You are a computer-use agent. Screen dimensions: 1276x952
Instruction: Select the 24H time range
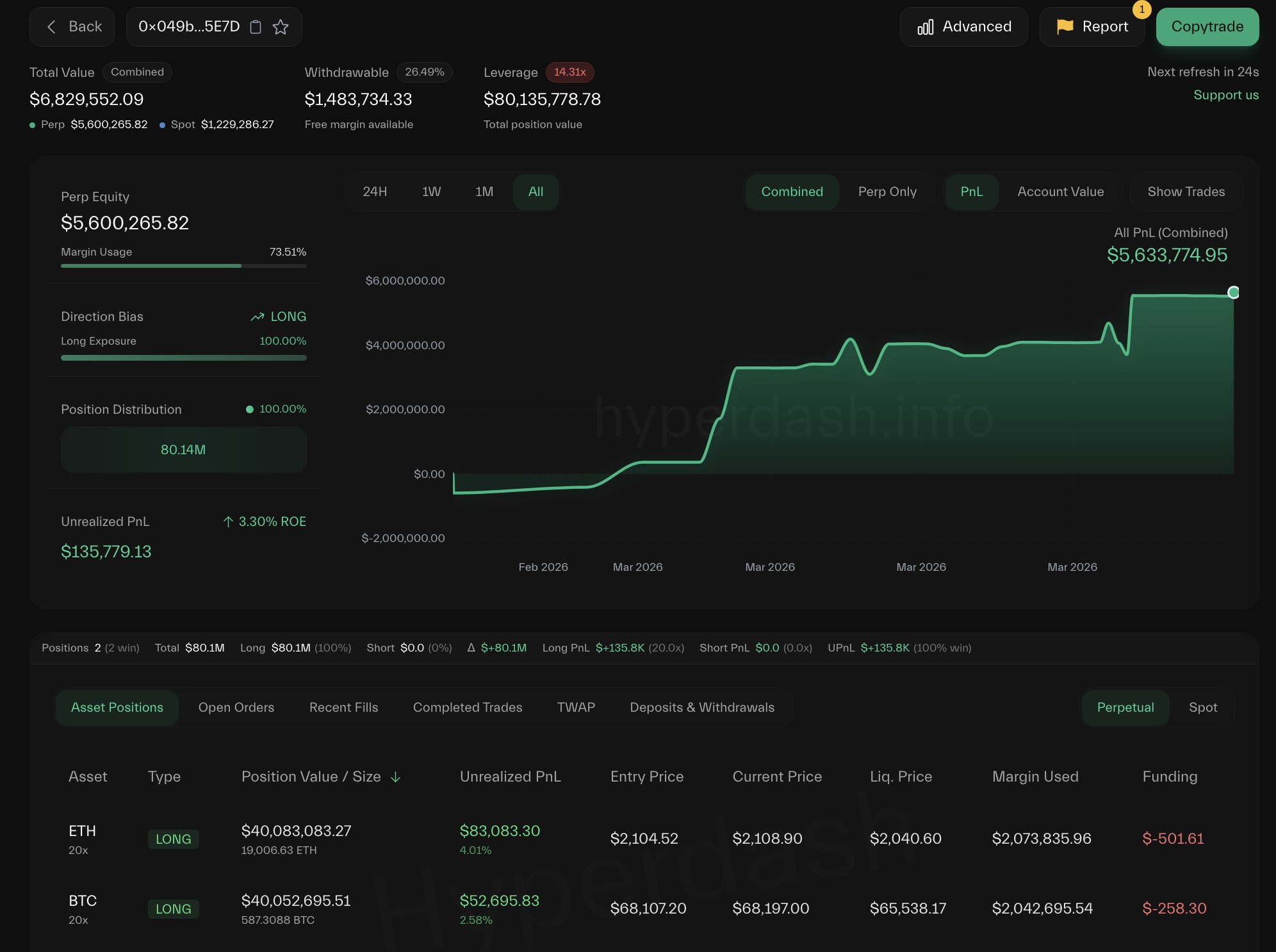pyautogui.click(x=375, y=192)
